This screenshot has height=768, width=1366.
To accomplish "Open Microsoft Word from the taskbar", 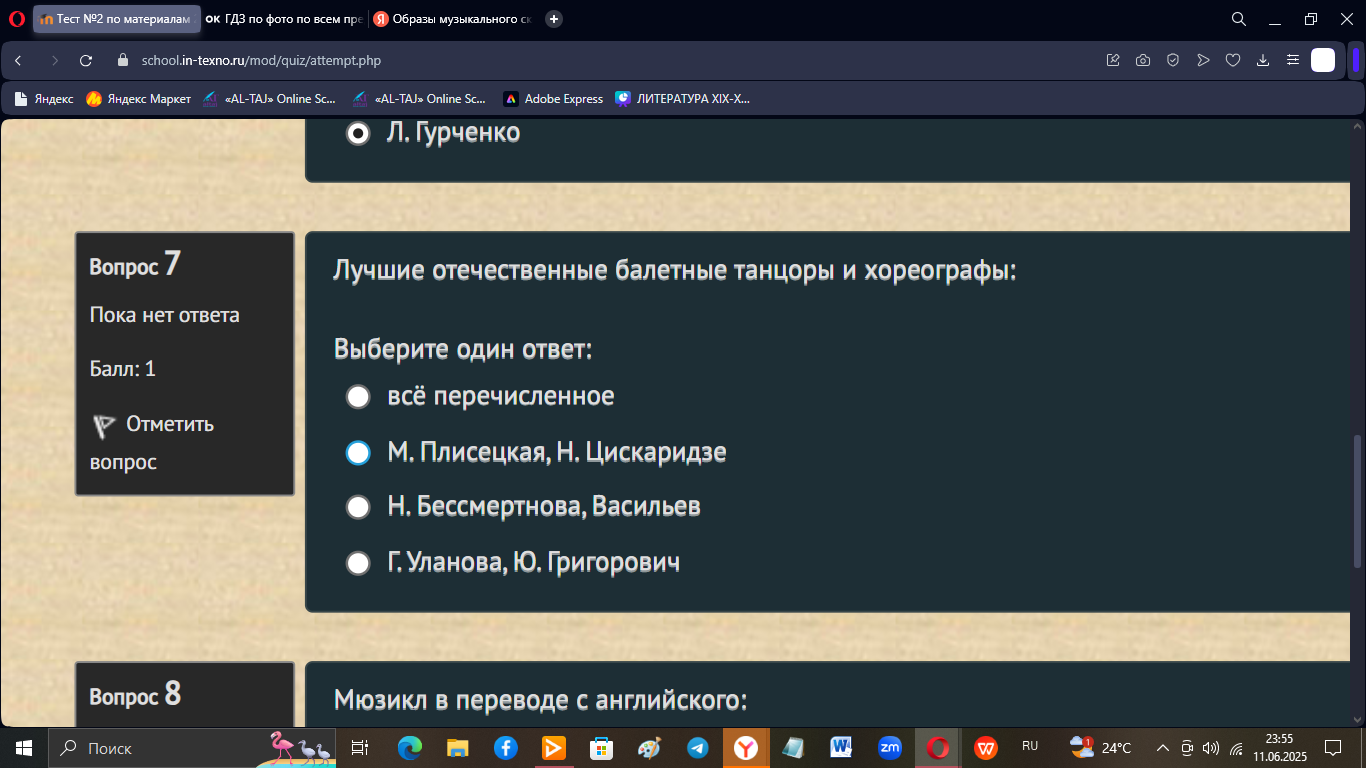I will 841,748.
